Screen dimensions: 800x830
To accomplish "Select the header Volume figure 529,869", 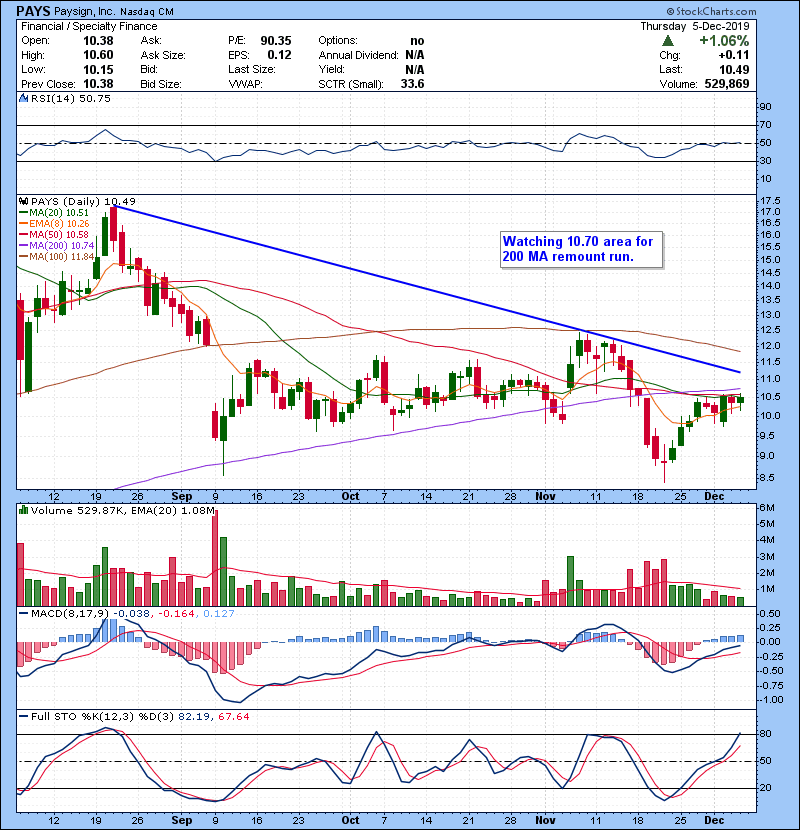I will pos(727,84).
